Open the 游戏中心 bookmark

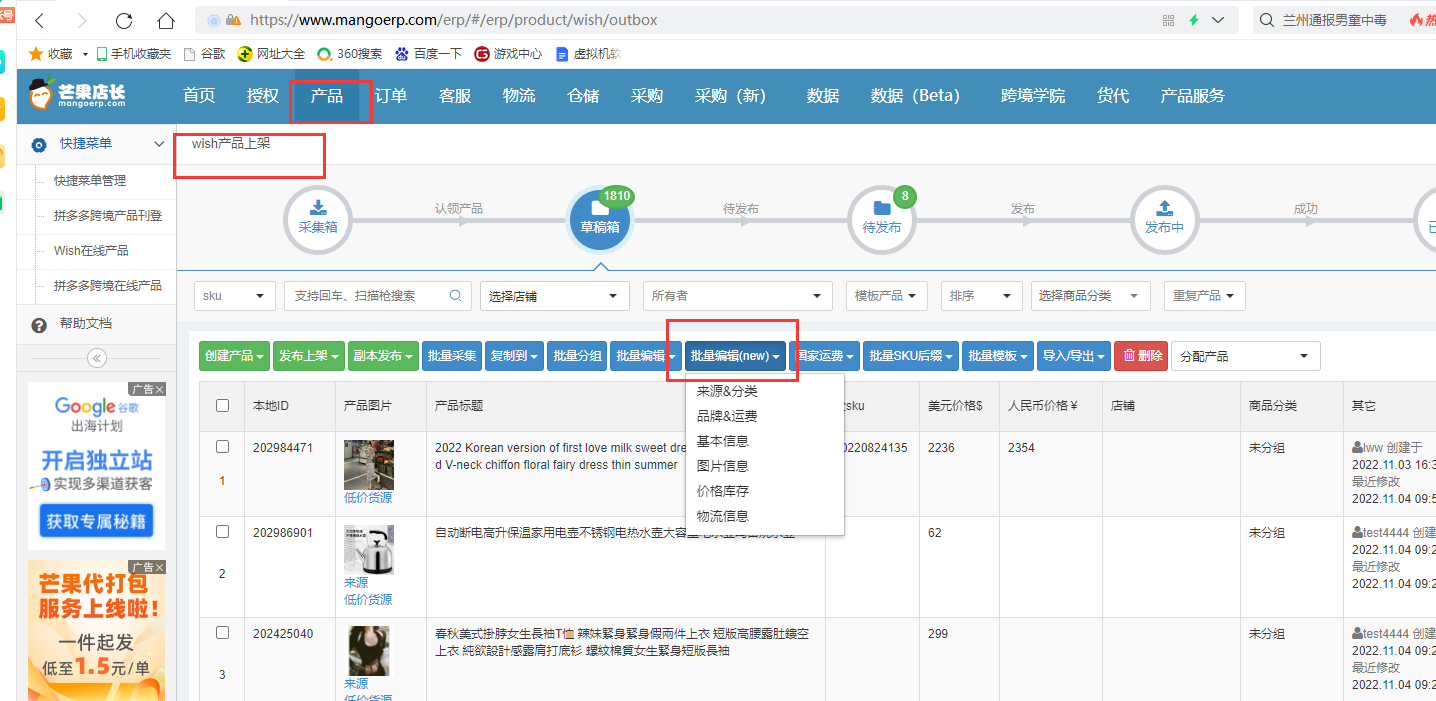[x=508, y=54]
